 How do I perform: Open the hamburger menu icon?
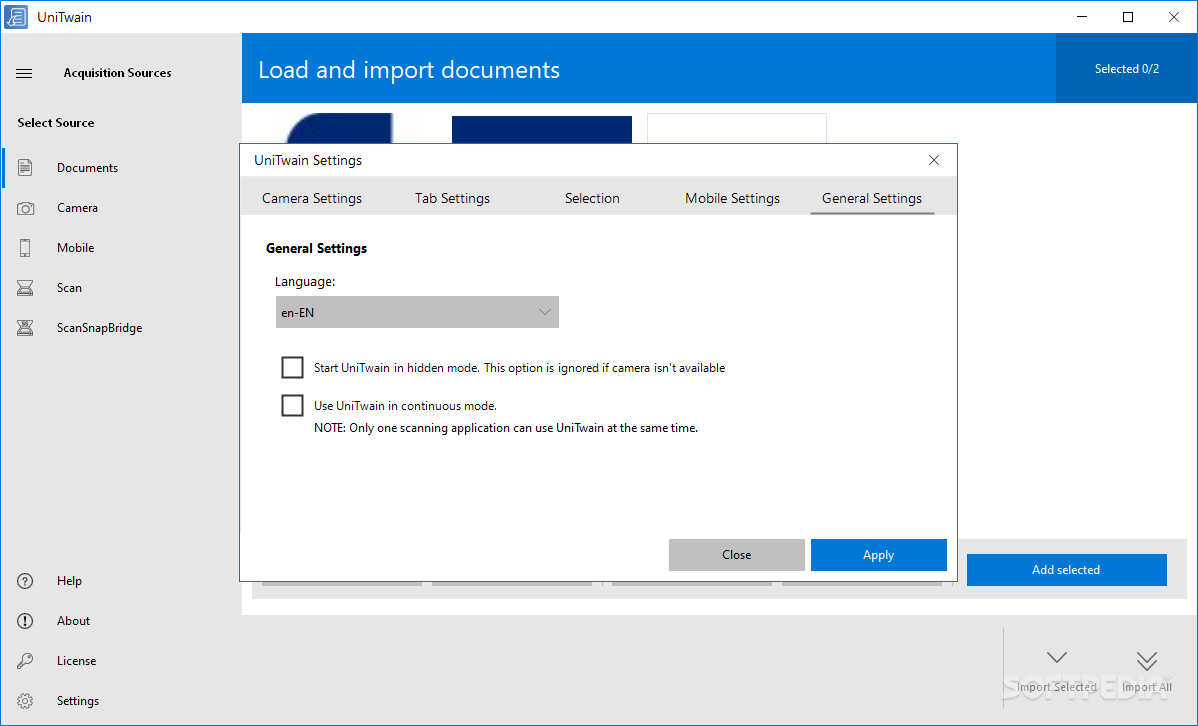click(24, 73)
